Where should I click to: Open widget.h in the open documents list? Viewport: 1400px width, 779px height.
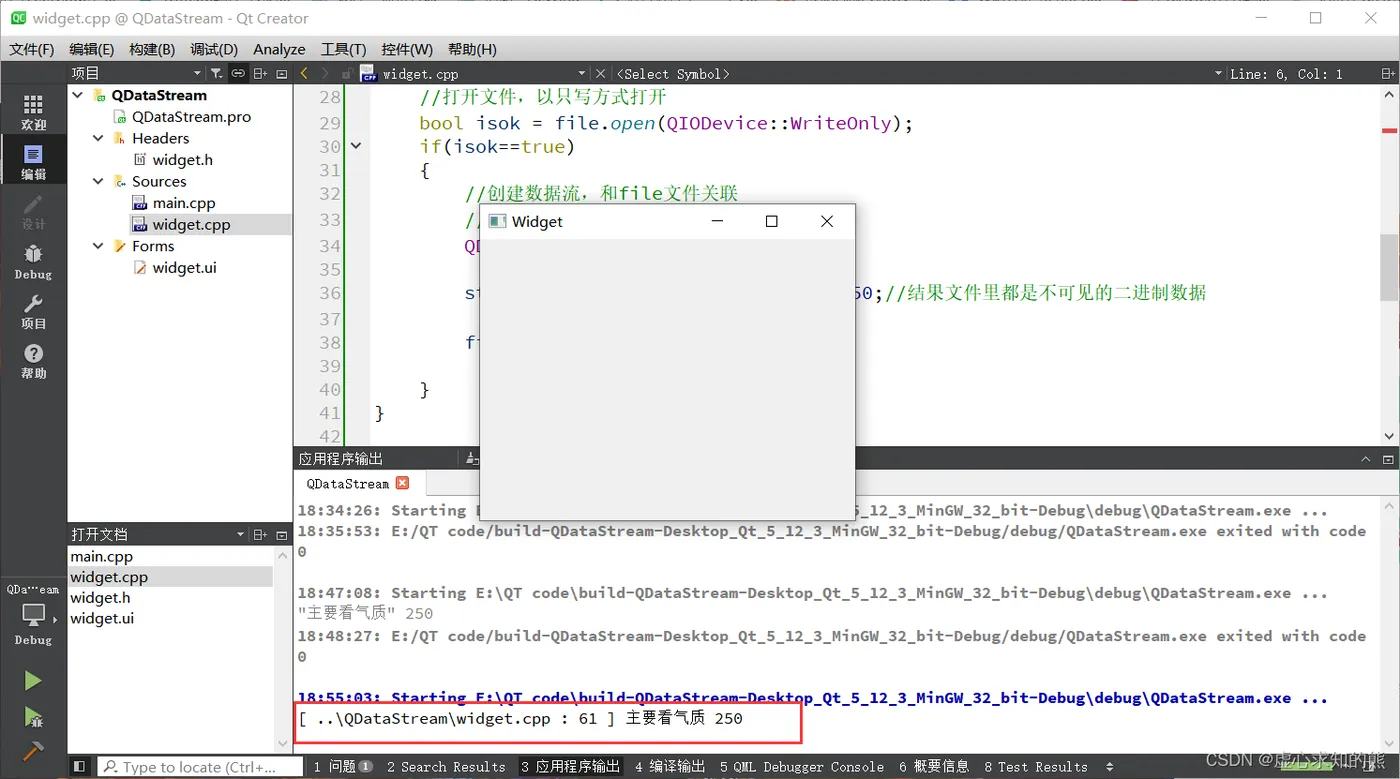pos(170,597)
